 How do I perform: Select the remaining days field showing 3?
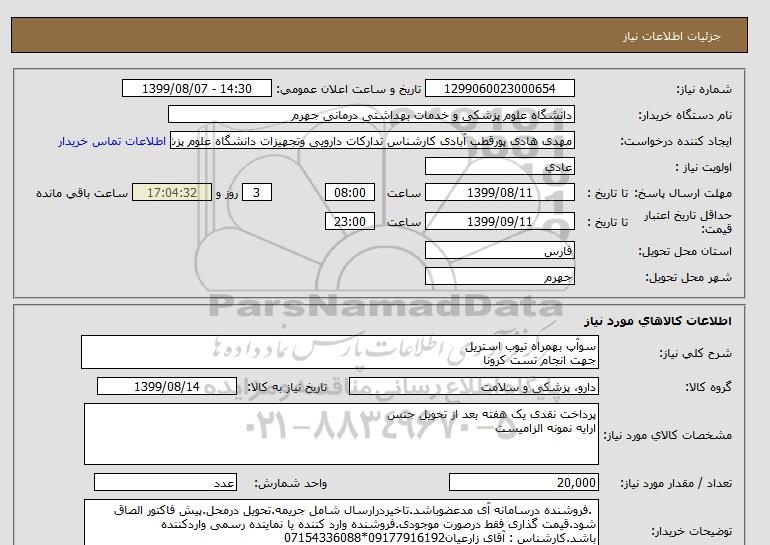click(256, 192)
